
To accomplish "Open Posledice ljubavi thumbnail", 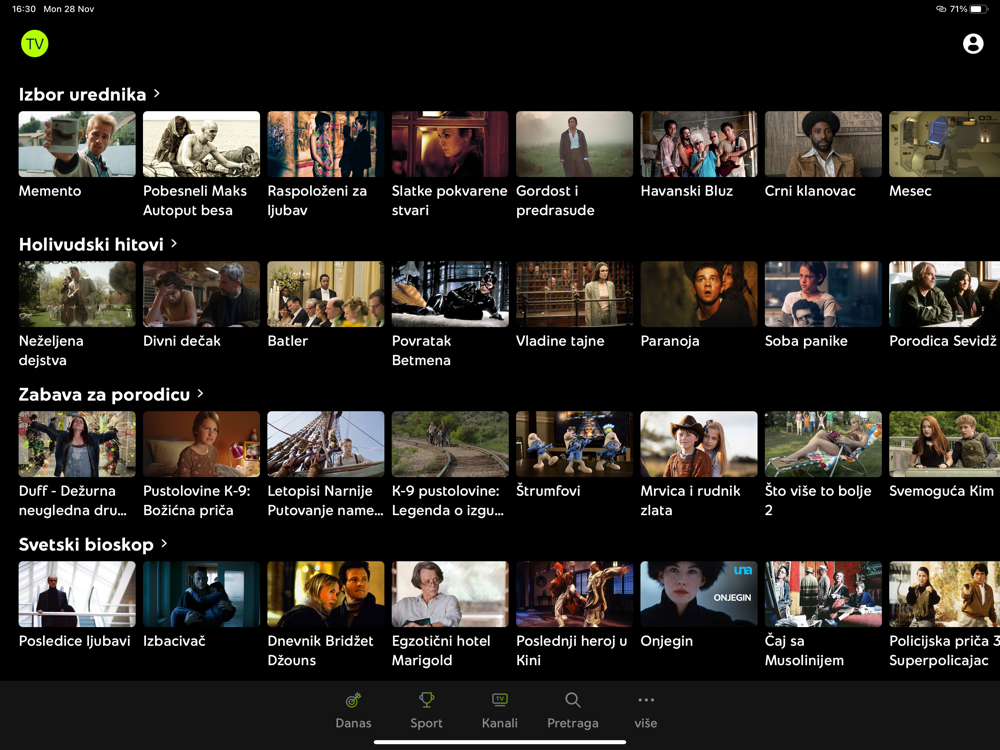I will 77,594.
